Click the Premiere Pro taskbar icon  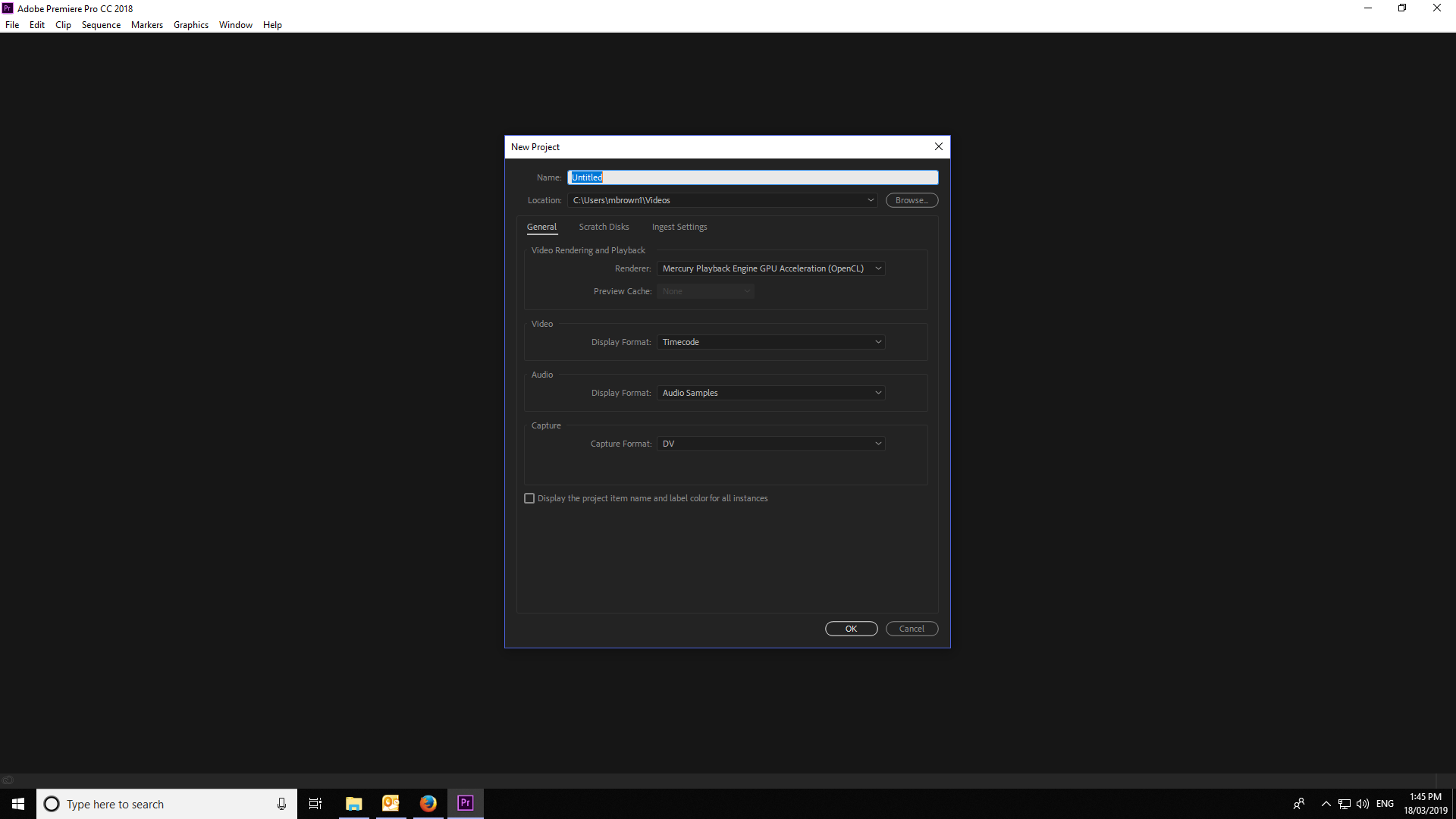point(465,803)
